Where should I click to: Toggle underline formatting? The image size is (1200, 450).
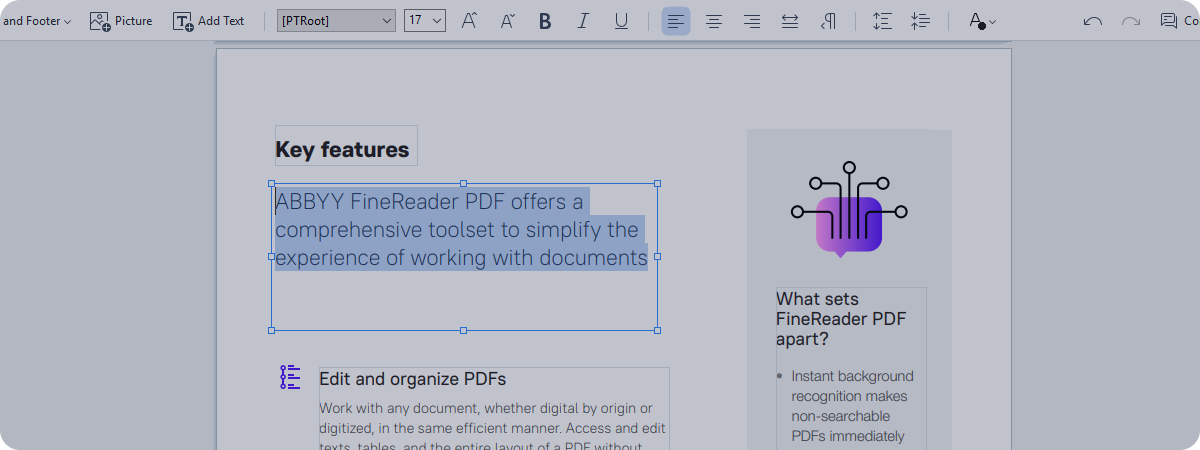tap(621, 21)
